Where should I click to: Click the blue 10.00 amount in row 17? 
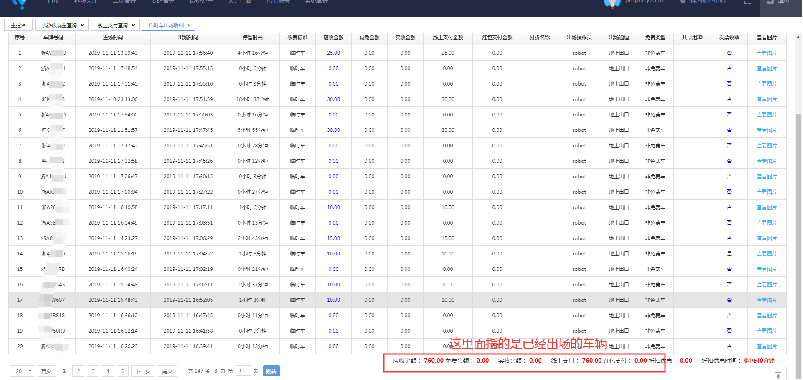tap(333, 300)
